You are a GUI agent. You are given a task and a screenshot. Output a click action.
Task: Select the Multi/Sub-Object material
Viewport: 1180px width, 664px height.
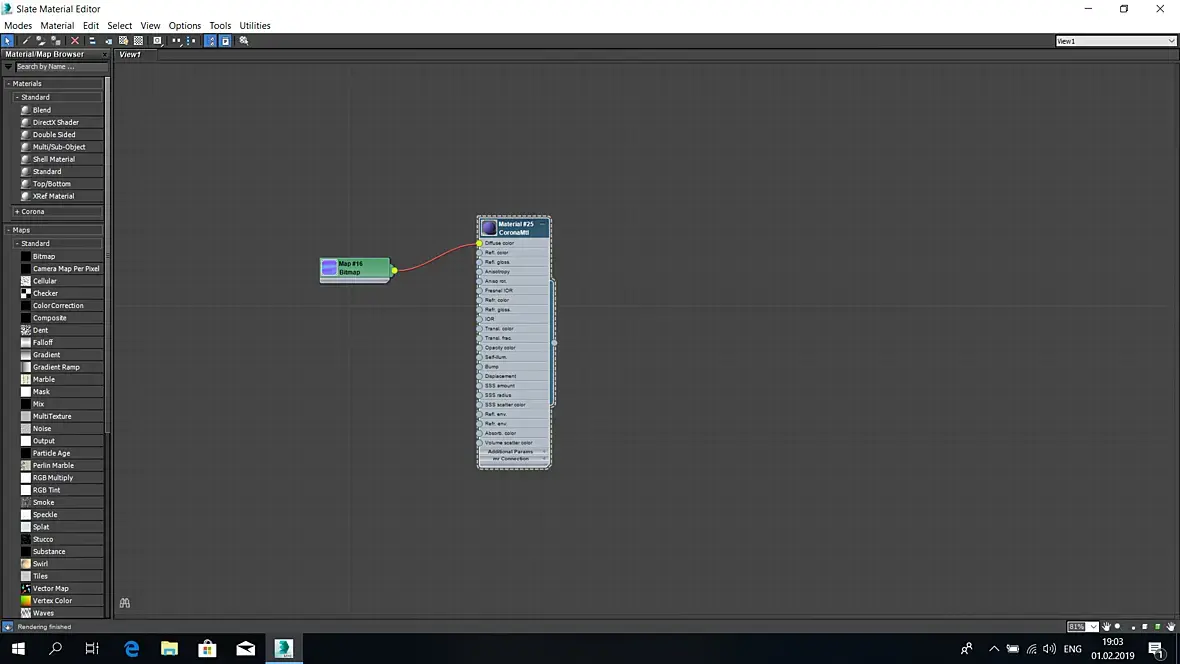61,147
